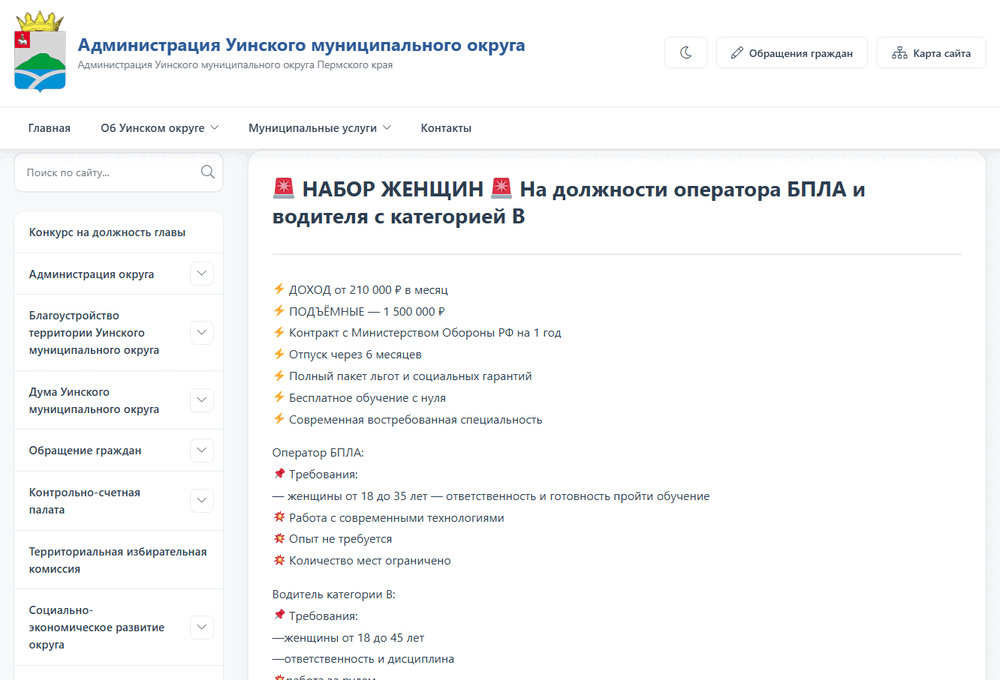Click the search magnifier icon
1000x680 pixels.
point(207,172)
